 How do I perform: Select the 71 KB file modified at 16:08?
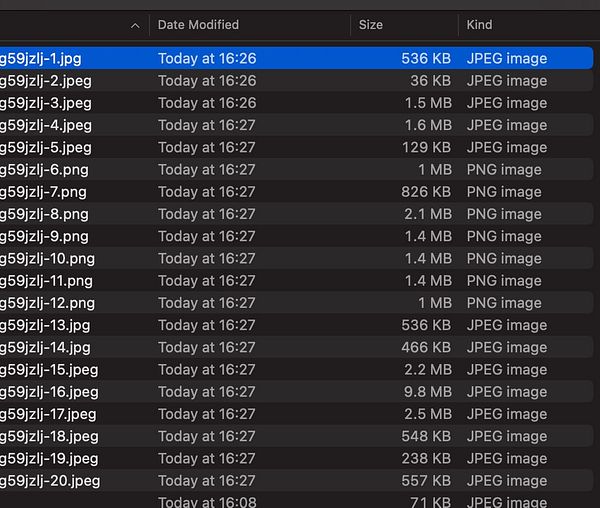(x=297, y=500)
